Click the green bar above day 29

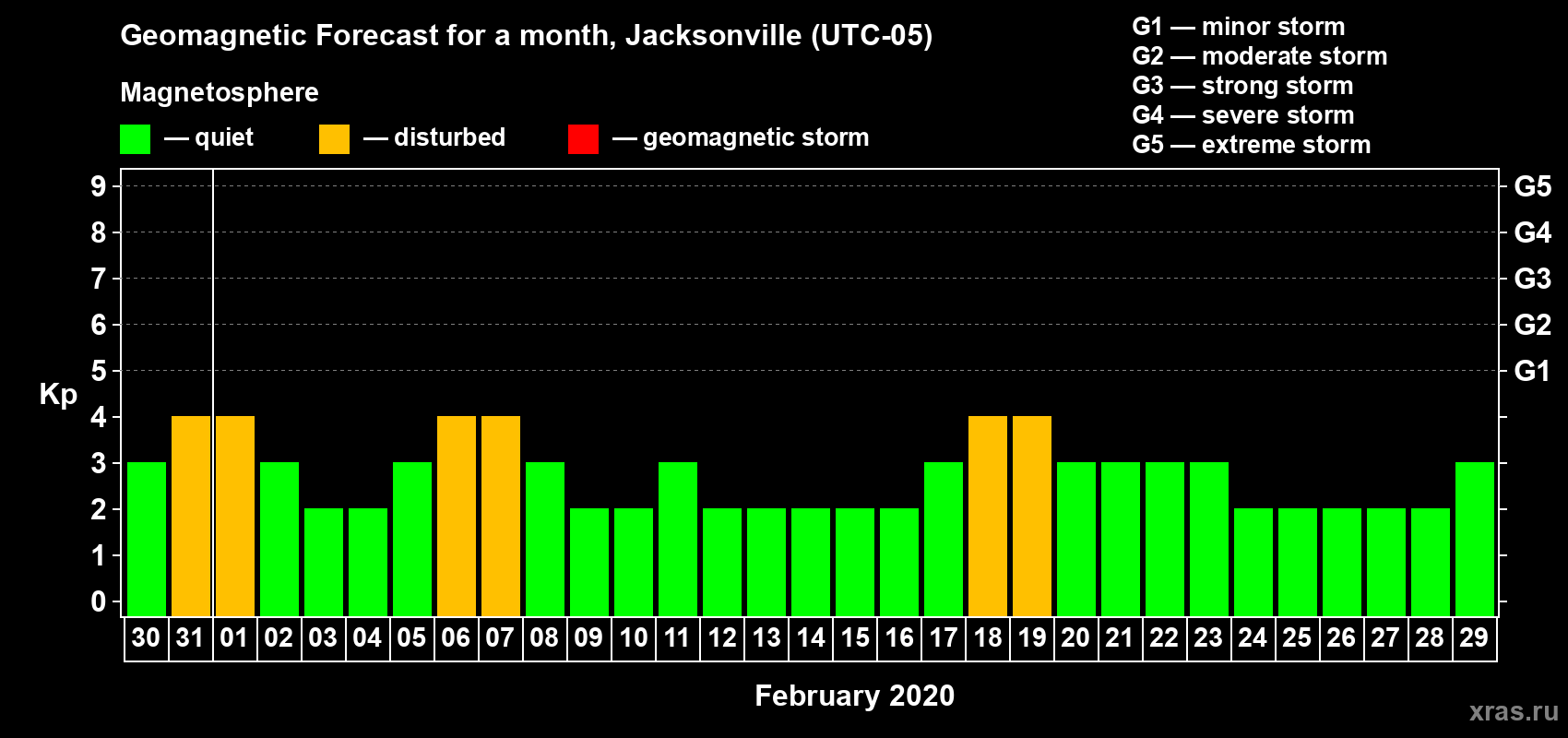pyautogui.click(x=1475, y=540)
